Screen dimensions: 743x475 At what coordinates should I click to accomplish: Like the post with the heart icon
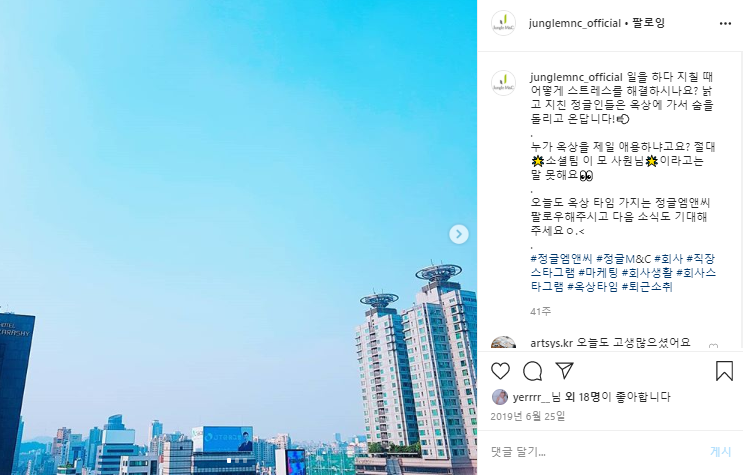coord(500,371)
